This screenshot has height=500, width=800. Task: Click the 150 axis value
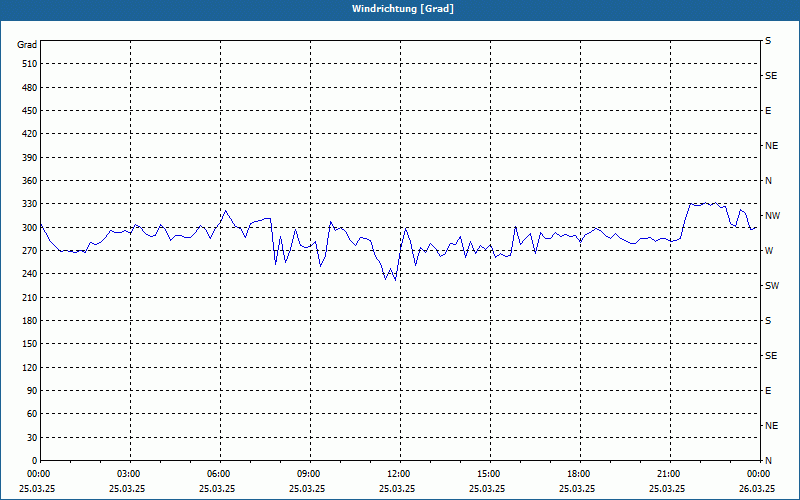pyautogui.click(x=29, y=344)
